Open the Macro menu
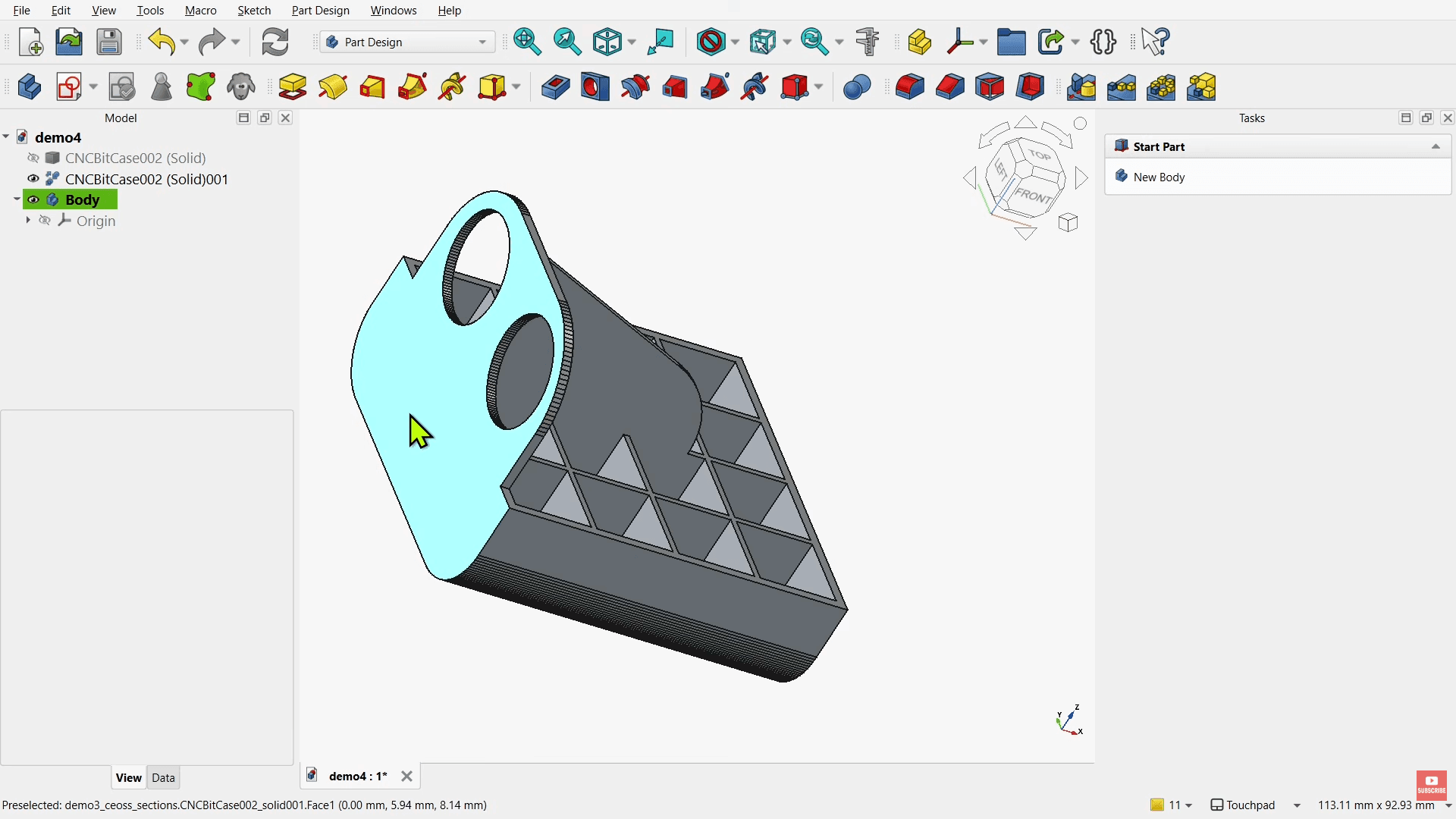 200,11
